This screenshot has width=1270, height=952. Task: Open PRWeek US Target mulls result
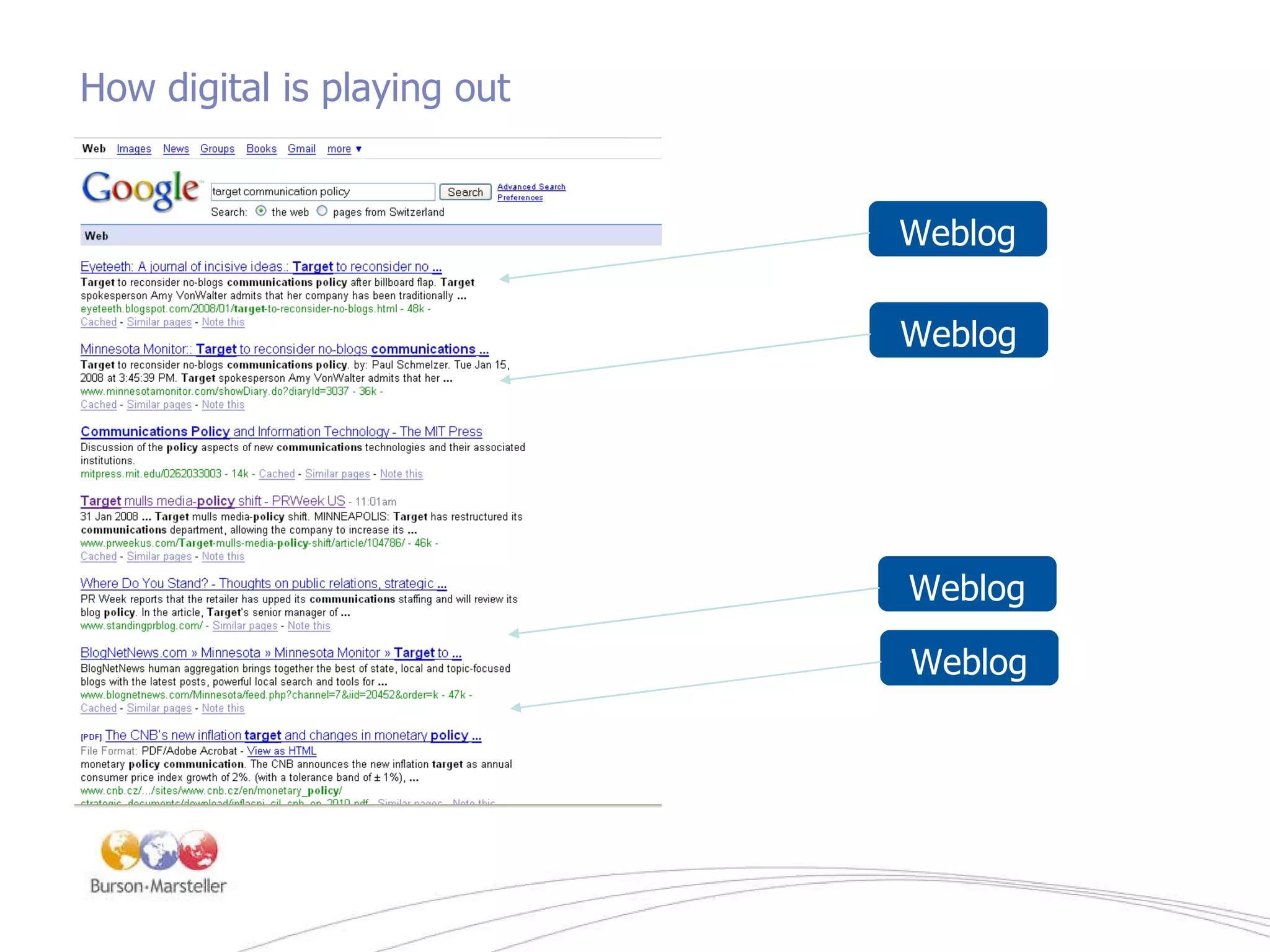tap(213, 501)
